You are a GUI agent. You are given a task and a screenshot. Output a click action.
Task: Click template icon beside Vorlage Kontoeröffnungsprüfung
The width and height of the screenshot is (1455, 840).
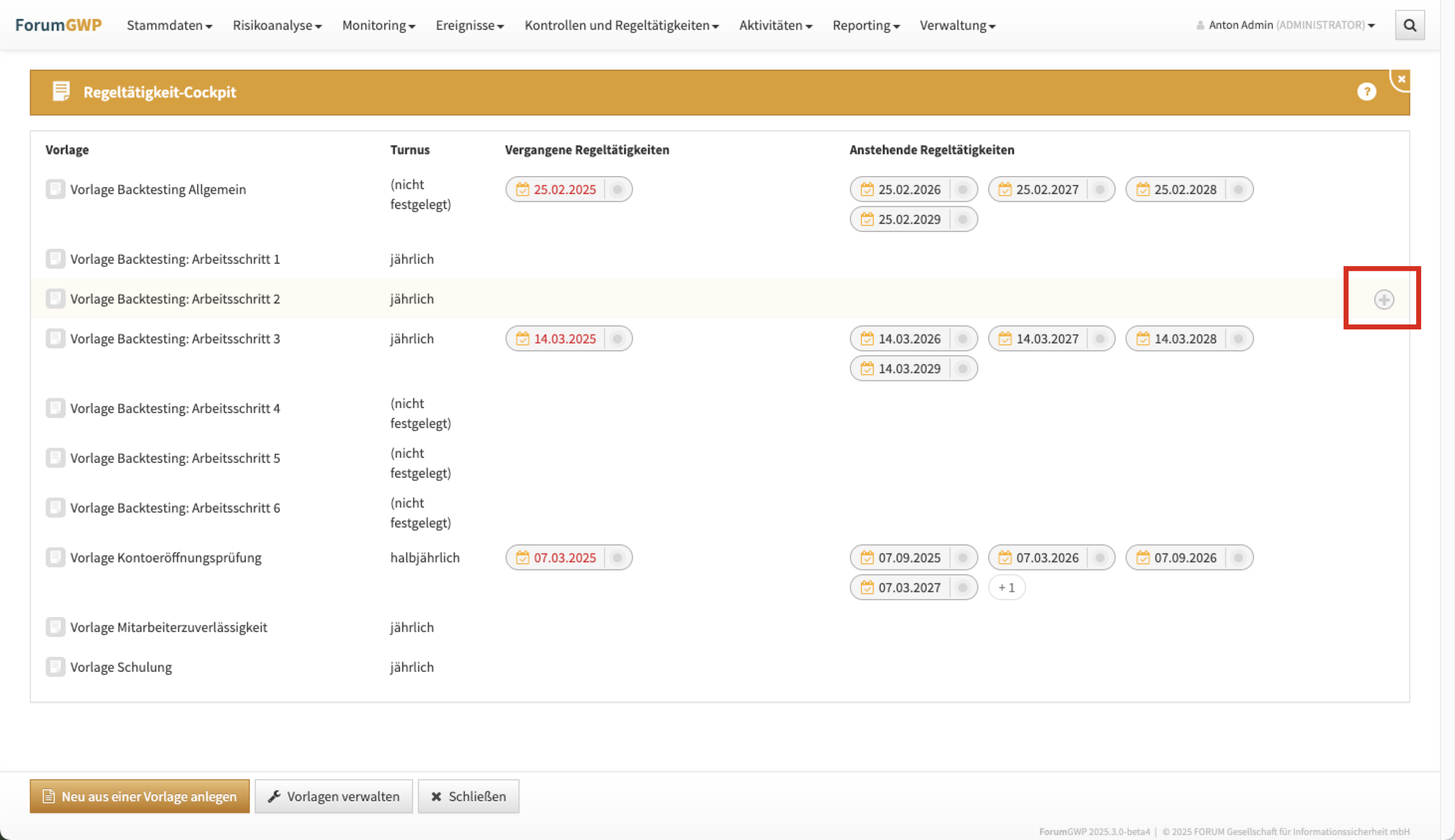coord(55,557)
